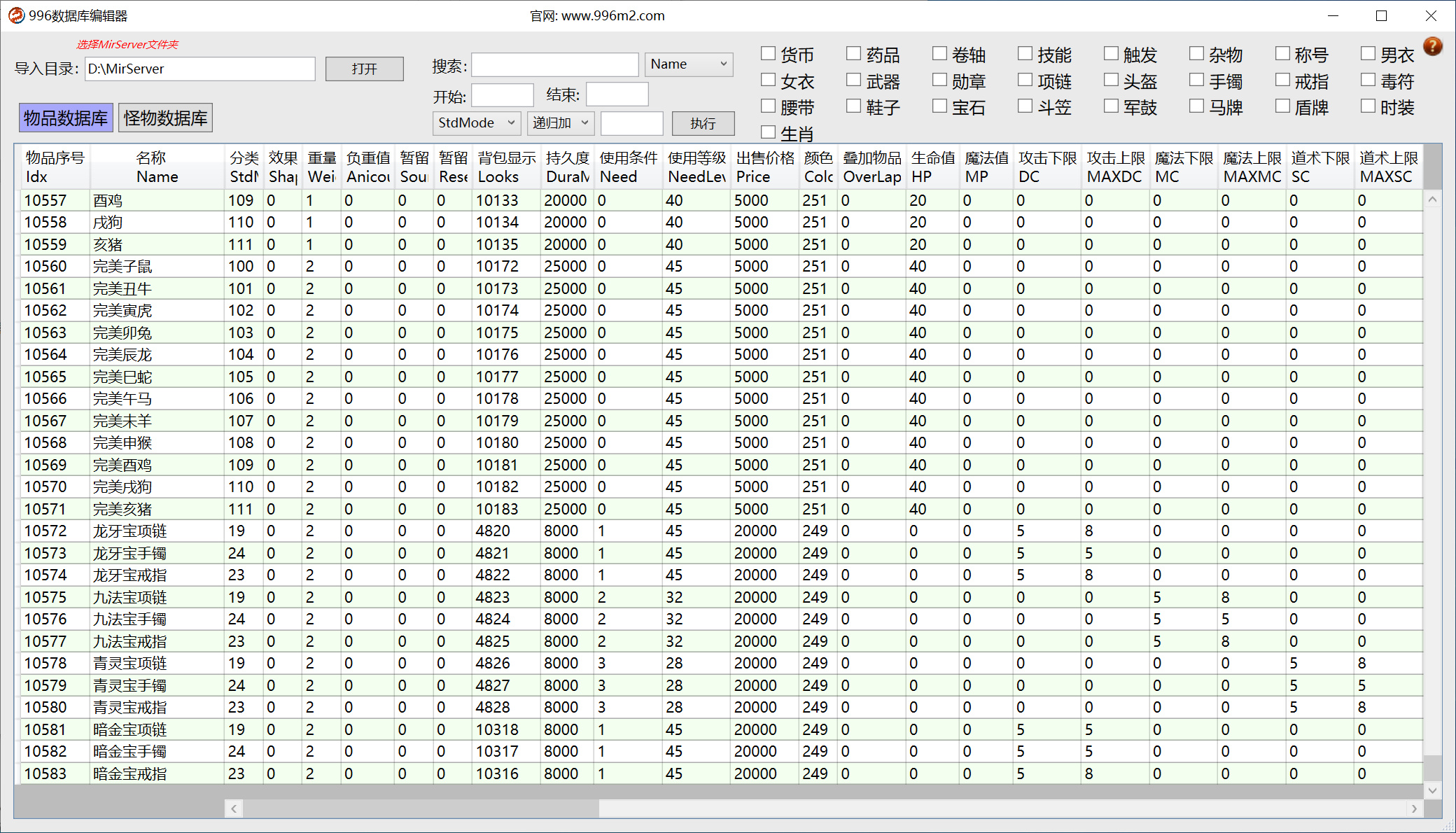Enable the 时装 checkbox

coord(1368,106)
